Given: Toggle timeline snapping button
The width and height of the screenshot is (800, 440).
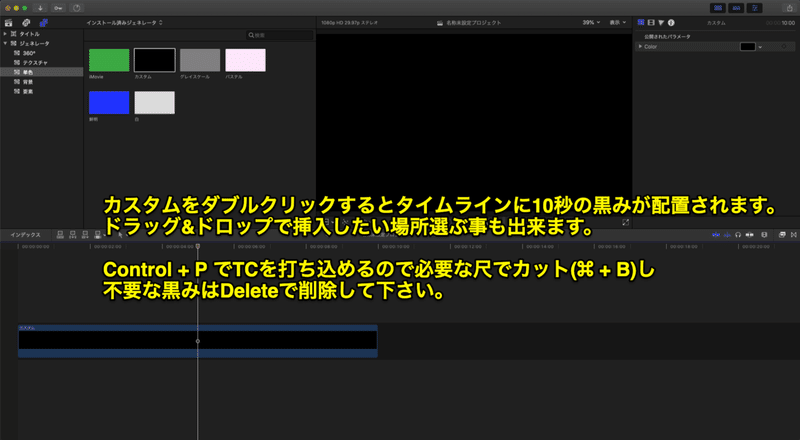Looking at the screenshot, I should coord(749,235).
